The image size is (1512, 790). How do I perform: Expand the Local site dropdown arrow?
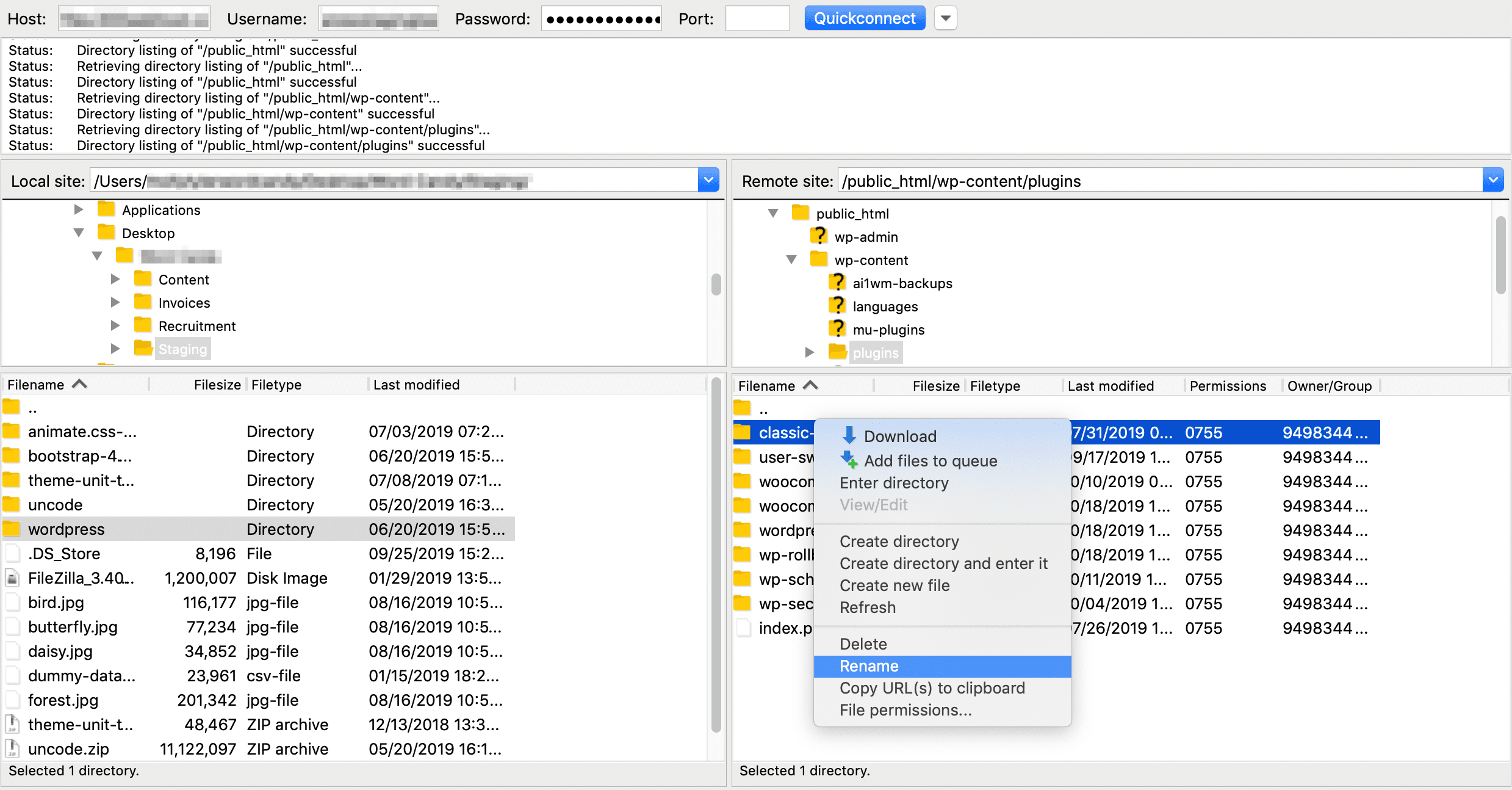point(708,181)
